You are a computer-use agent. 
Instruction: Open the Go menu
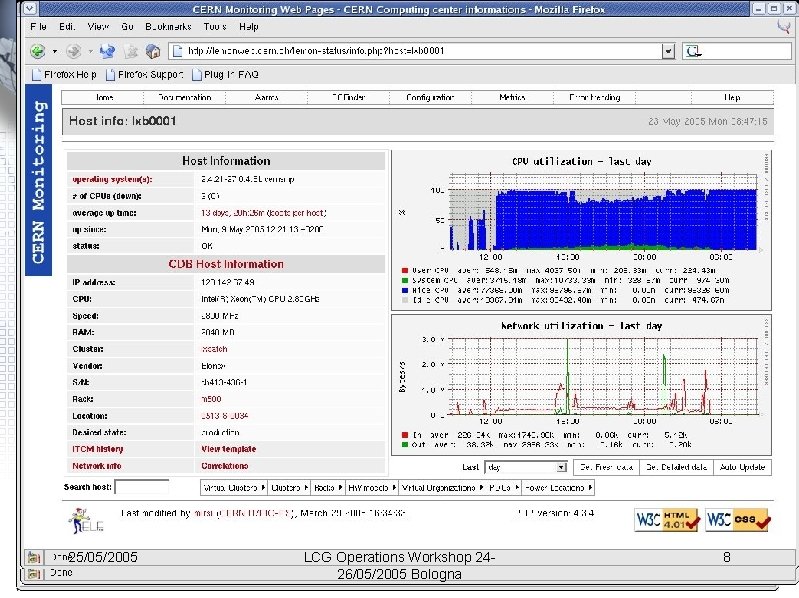coord(127,26)
